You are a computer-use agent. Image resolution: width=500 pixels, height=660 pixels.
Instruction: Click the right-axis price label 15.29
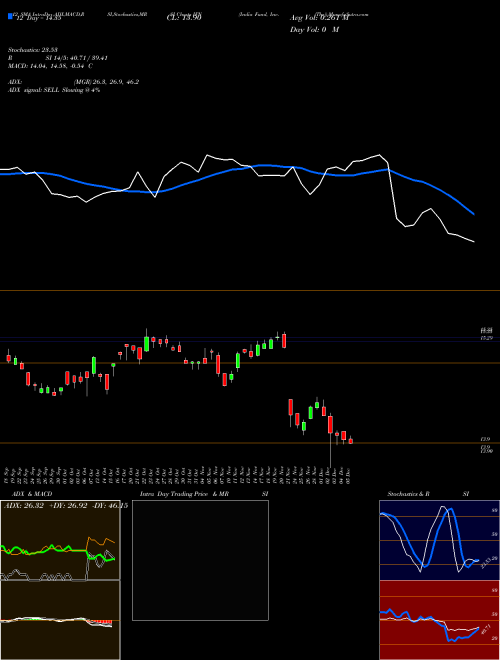click(x=486, y=338)
